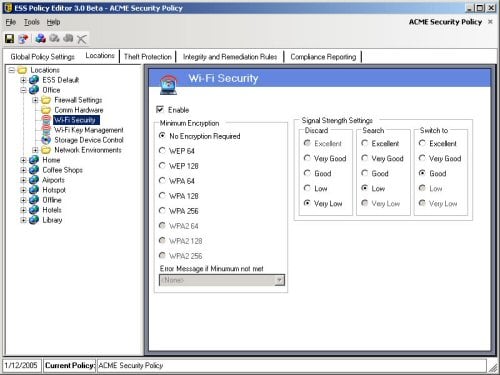This screenshot has width=500, height=375.
Task: Click the Save policy floppy disk icon
Action: coord(10,39)
